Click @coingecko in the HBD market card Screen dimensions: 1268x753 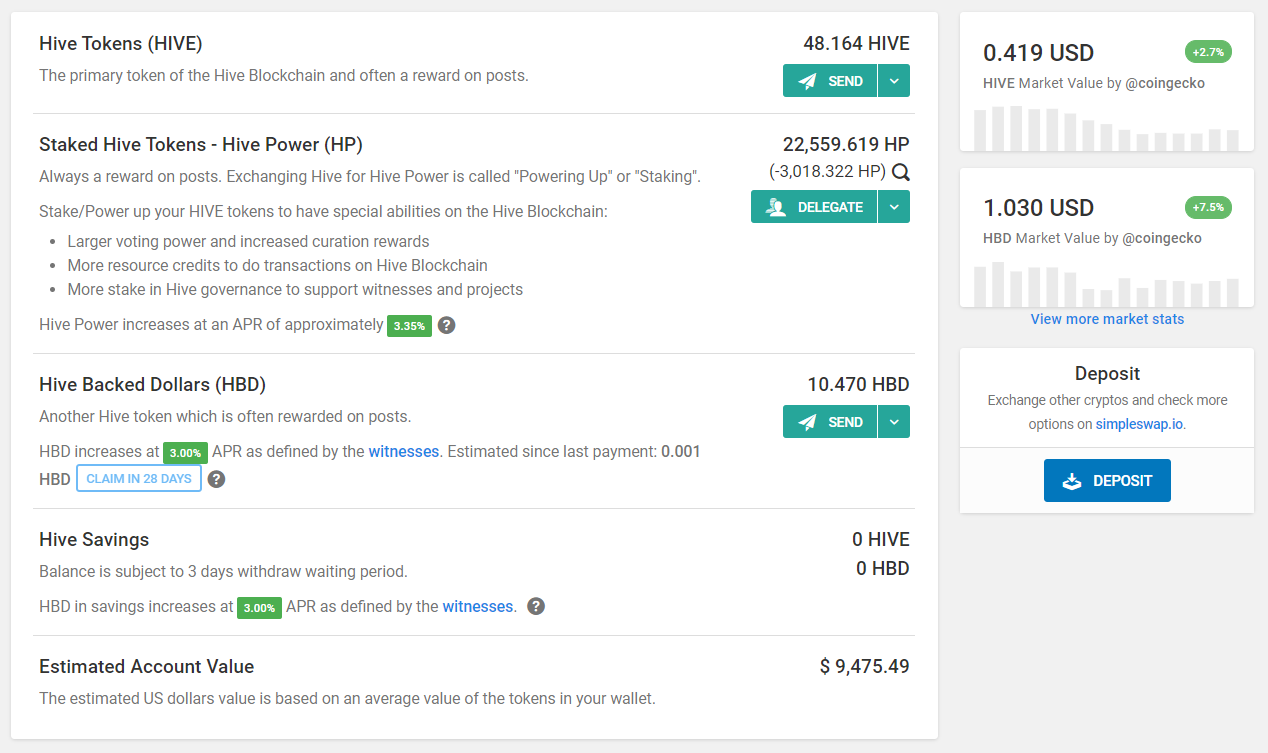[1162, 238]
